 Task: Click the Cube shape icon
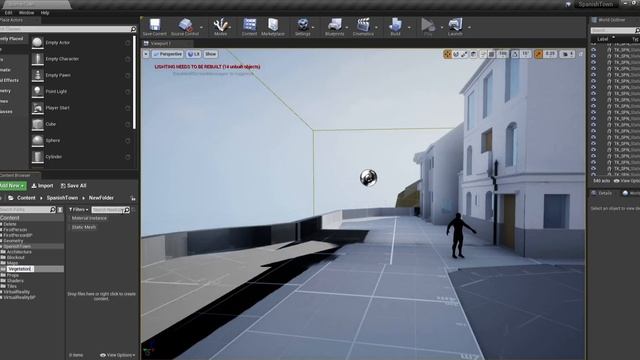38,124
